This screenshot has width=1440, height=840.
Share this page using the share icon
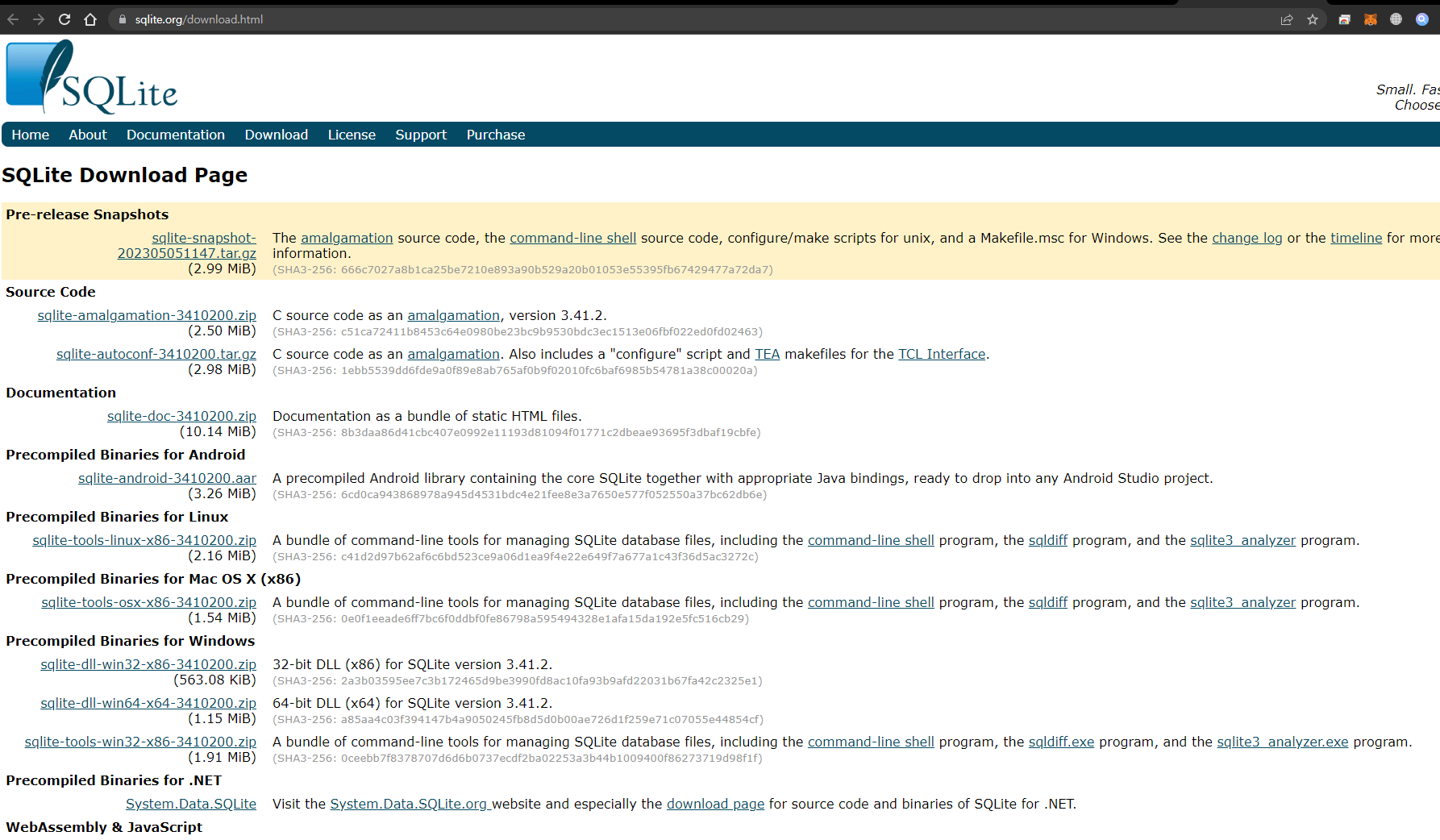tap(1287, 19)
